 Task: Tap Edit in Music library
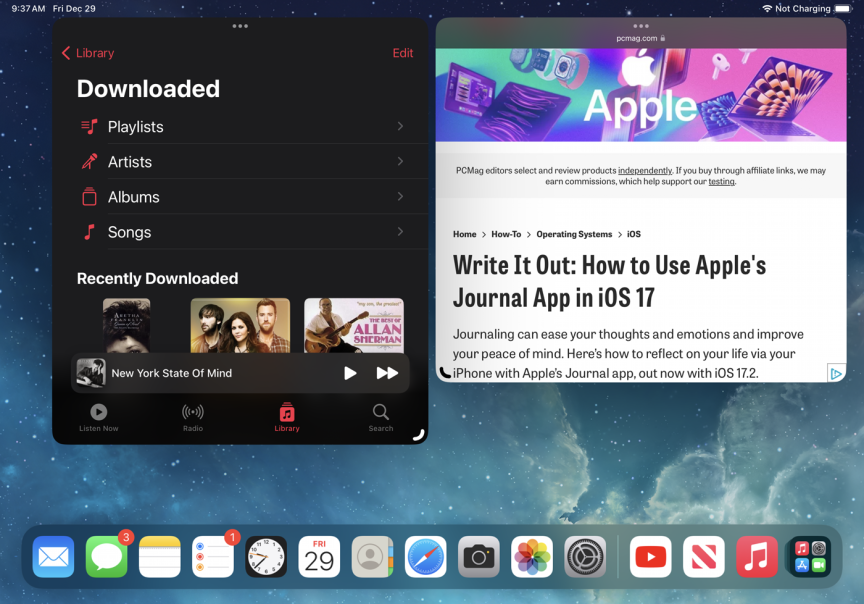point(403,53)
